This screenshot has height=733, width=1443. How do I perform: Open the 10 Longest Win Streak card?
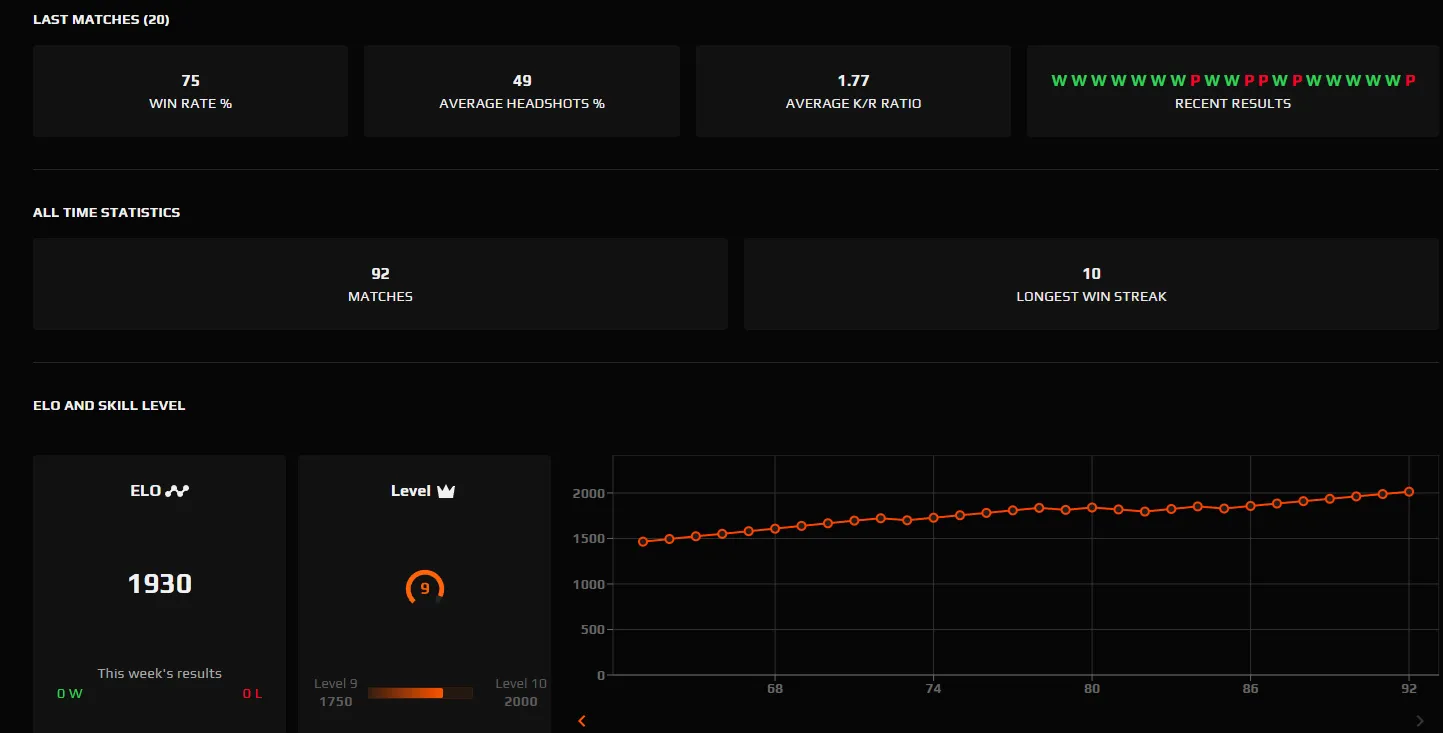pos(1091,284)
